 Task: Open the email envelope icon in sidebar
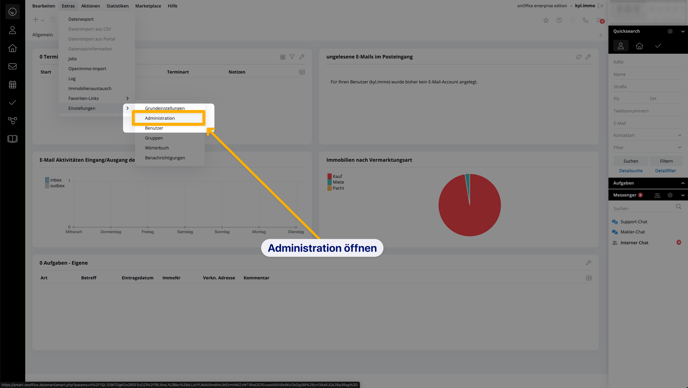point(12,66)
